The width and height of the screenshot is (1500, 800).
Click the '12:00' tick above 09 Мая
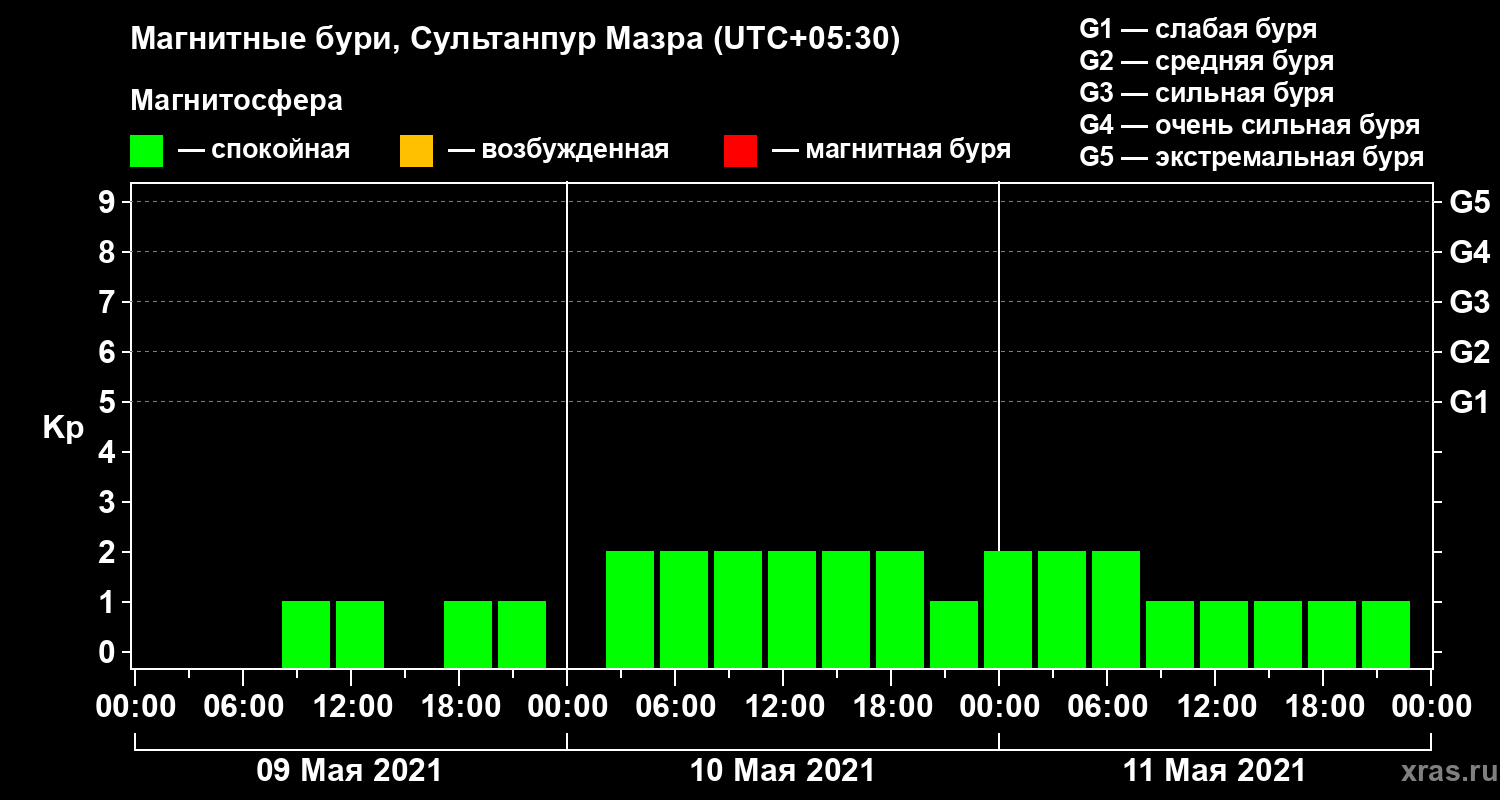(x=351, y=706)
